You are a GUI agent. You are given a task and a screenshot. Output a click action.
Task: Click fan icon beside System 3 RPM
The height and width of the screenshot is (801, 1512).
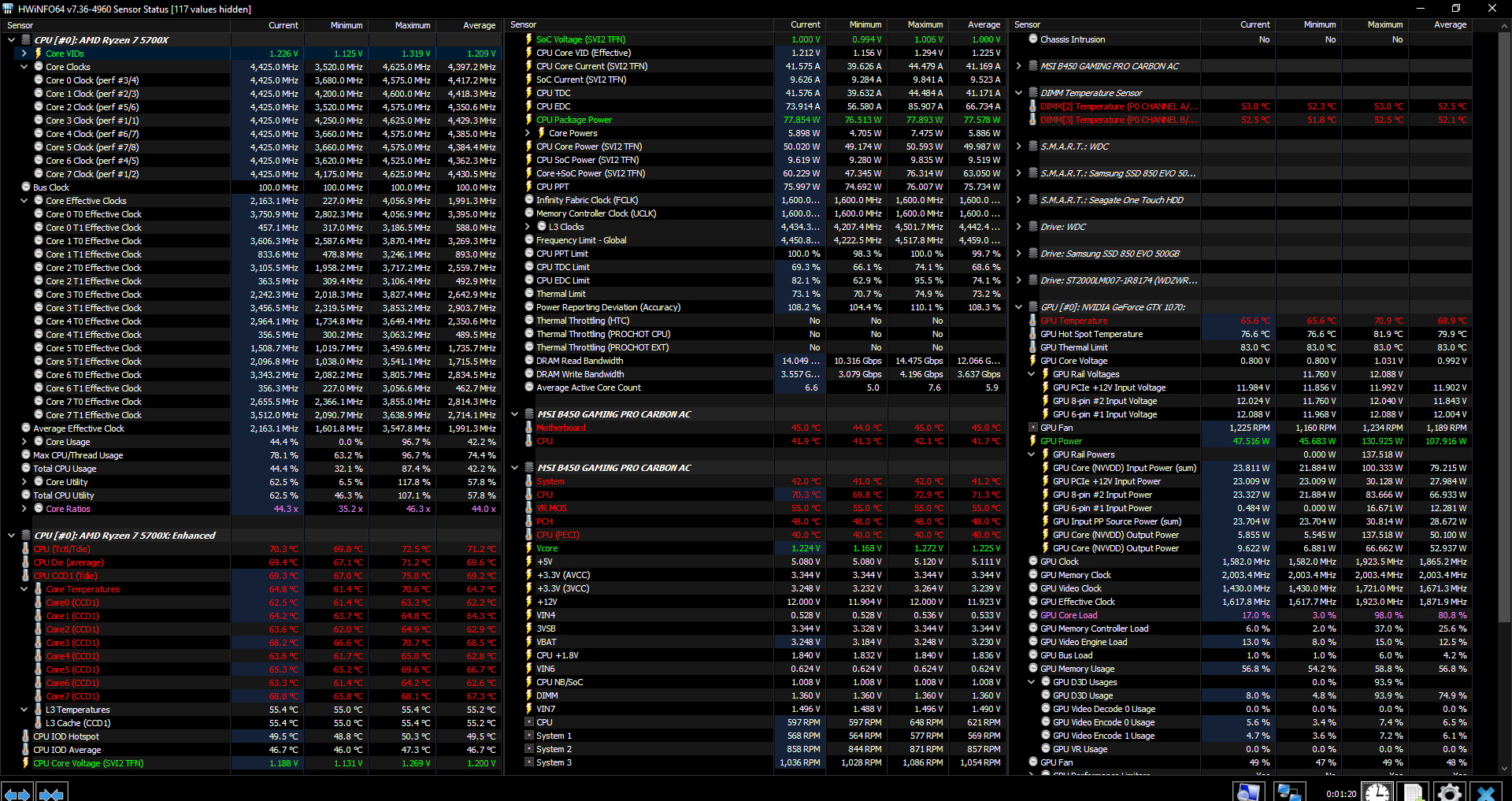529,762
